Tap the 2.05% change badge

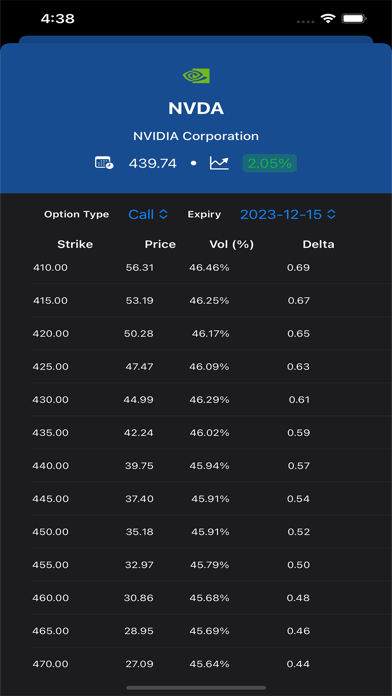tap(269, 163)
